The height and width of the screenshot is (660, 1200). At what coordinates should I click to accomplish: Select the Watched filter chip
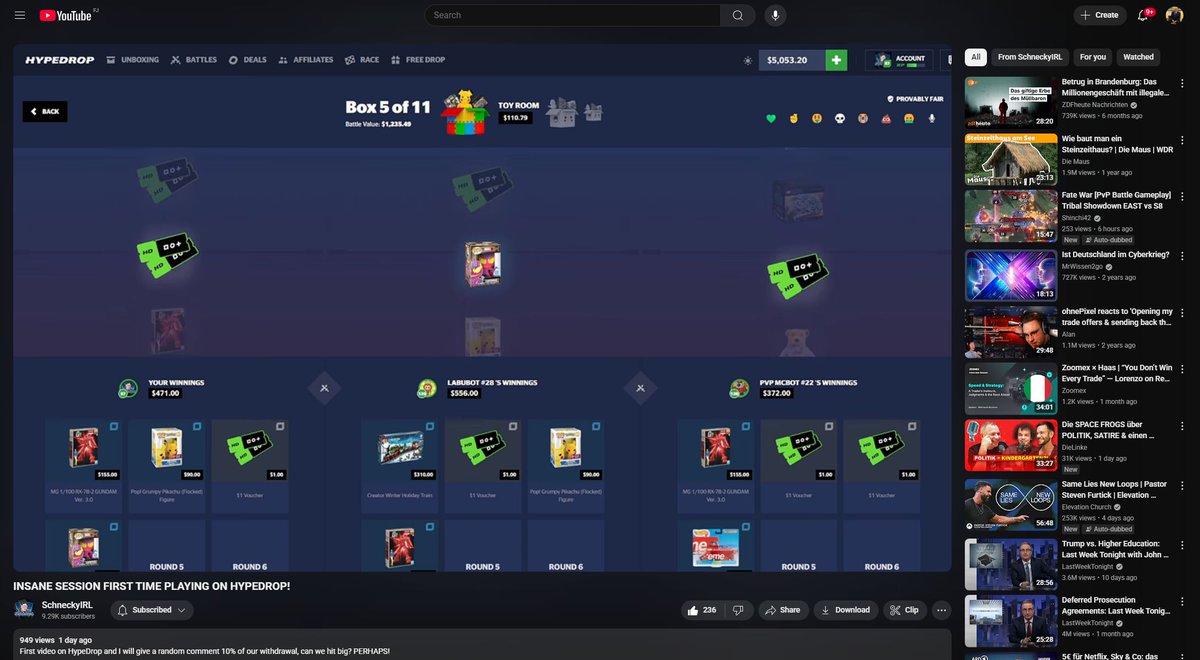[x=1138, y=57]
